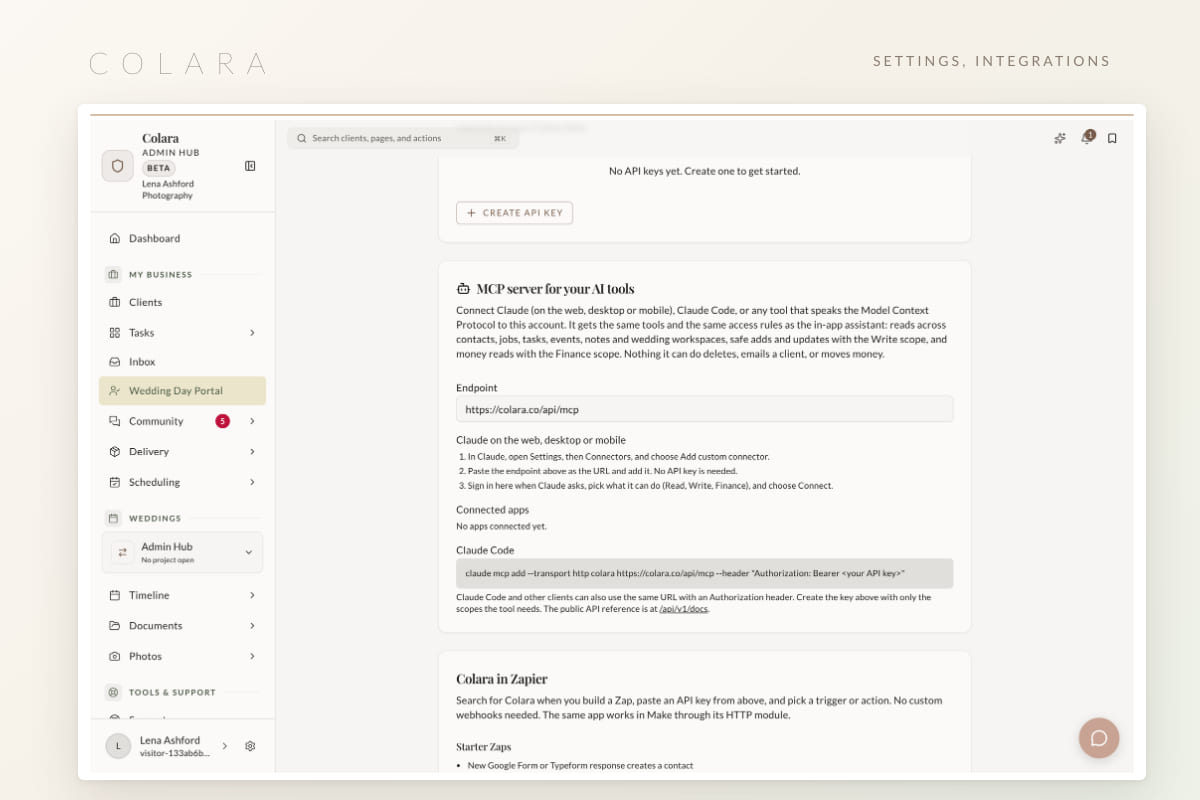Viewport: 1200px width, 800px height.
Task: Go to Clients page
Action: pyautogui.click(x=183, y=302)
